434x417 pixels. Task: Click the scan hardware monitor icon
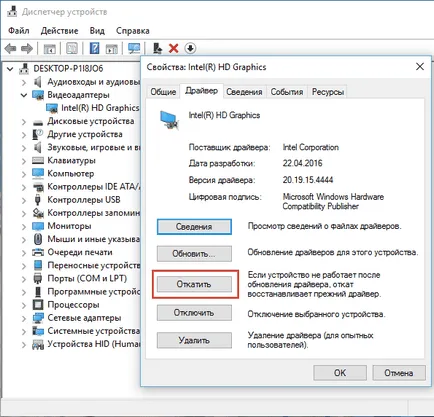pyautogui.click(x=134, y=49)
